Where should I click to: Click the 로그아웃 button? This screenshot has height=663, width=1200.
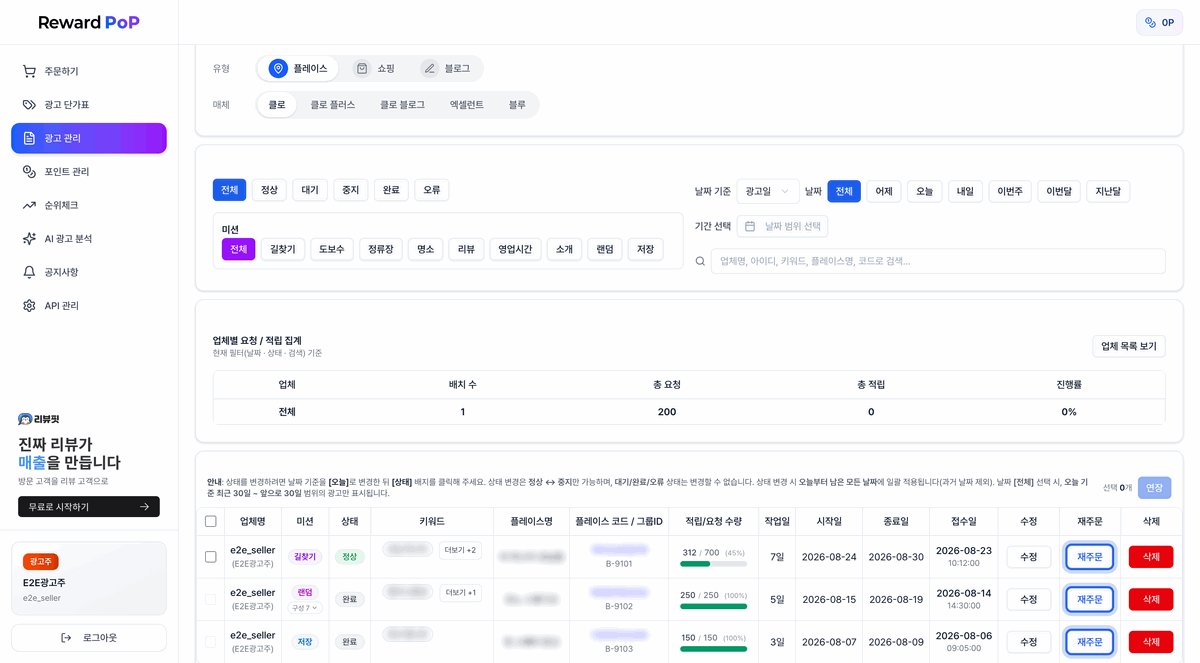[89, 638]
